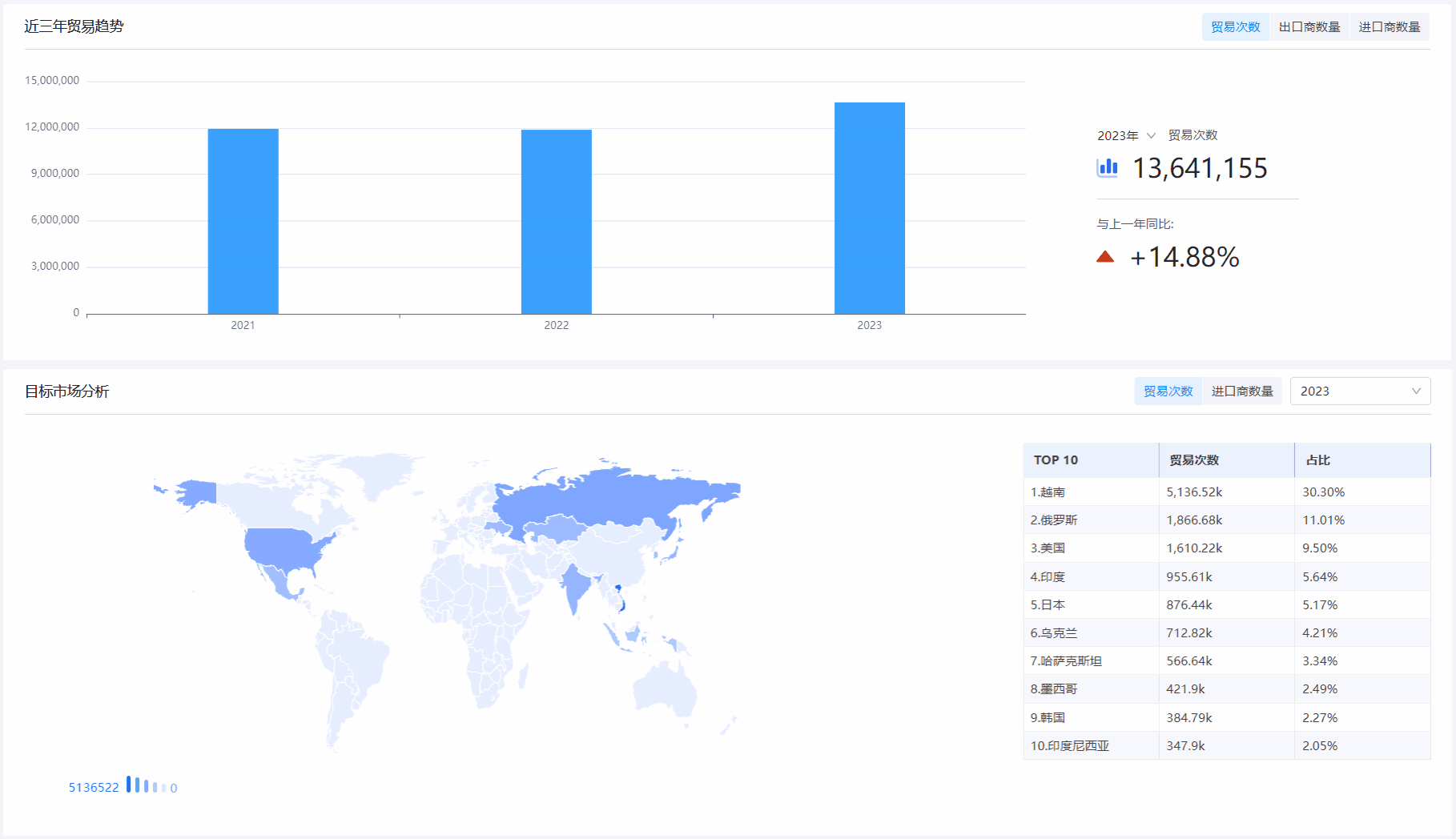The image size is (1456, 839).
Task: Click the 1.越南 row in TOP 10
Action: pyautogui.click(x=1226, y=492)
